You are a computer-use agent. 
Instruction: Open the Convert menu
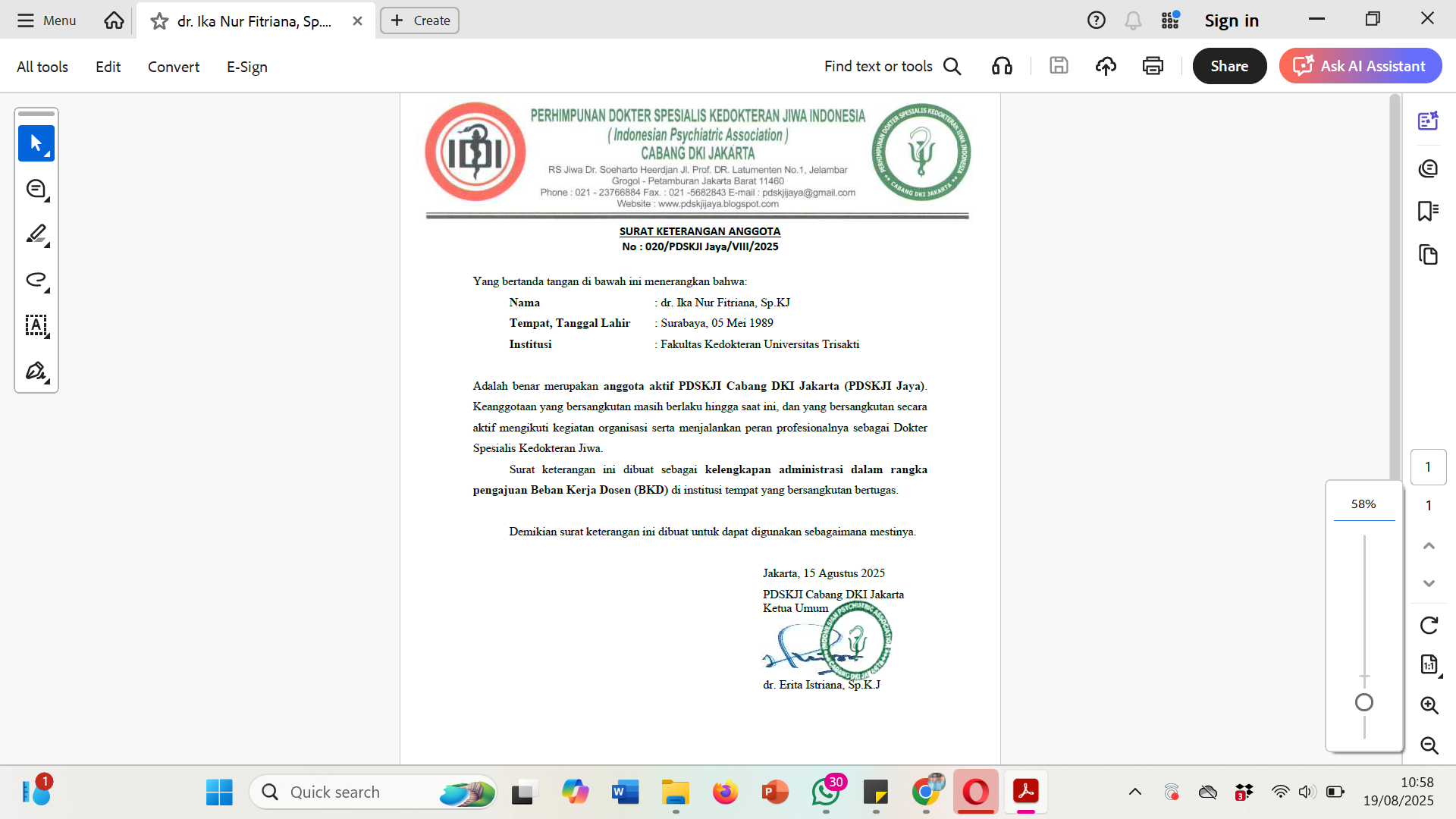[173, 67]
